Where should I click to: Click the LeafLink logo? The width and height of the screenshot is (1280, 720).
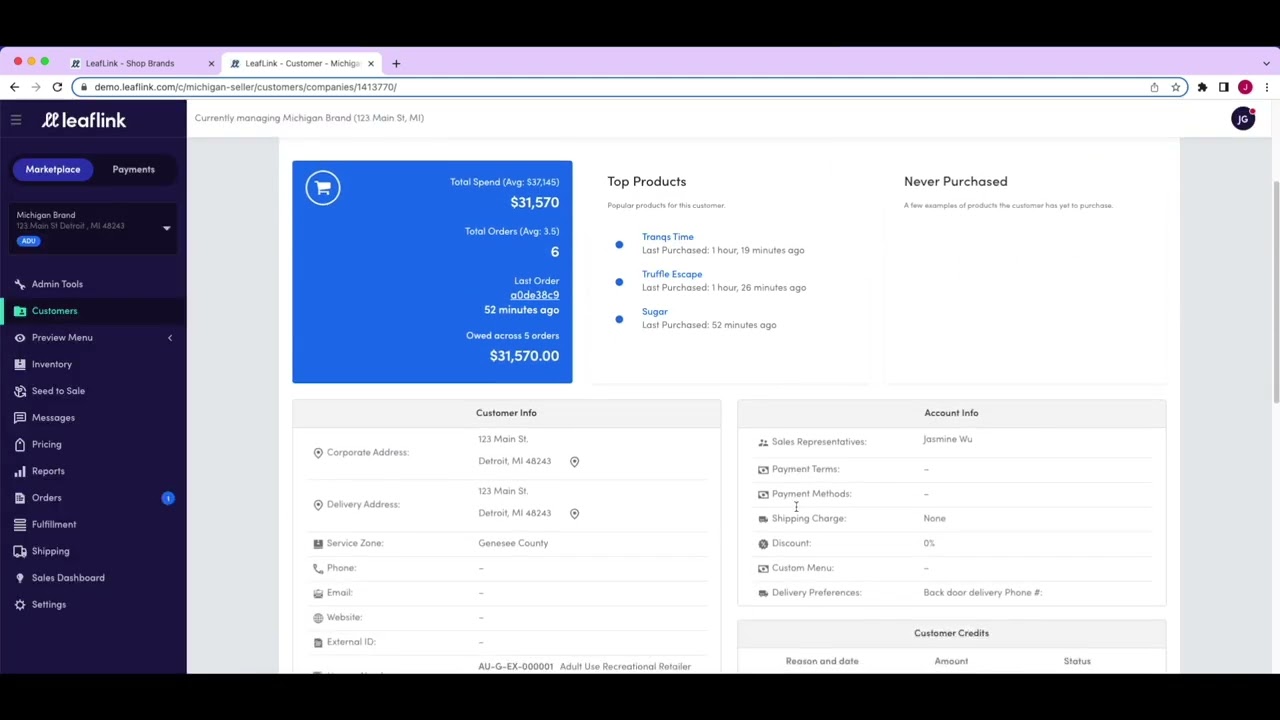coord(84,120)
